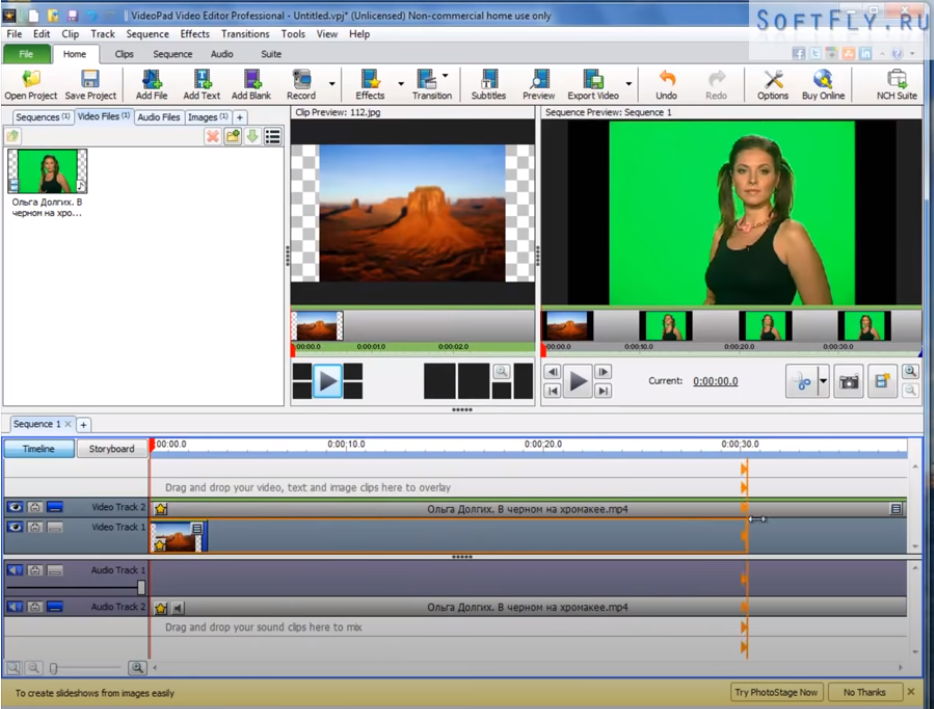
Task: Open the Track menu
Action: [102, 34]
